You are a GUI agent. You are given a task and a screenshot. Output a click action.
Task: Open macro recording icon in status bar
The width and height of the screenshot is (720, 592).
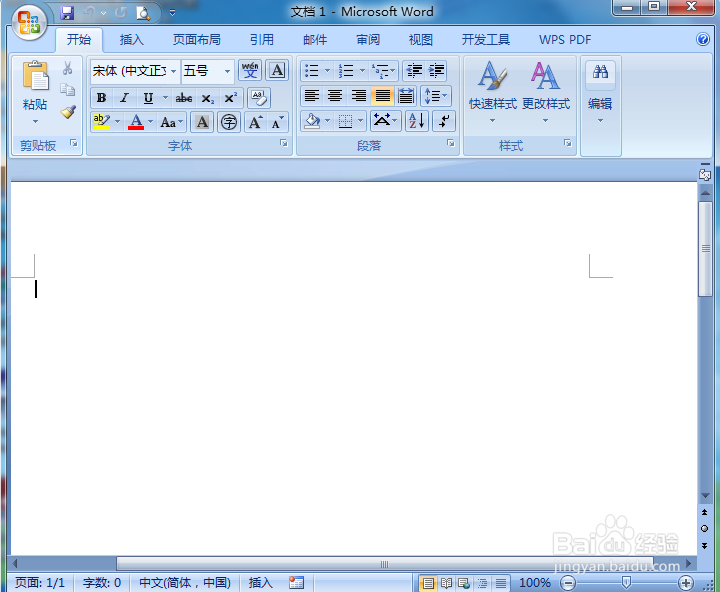coord(296,583)
